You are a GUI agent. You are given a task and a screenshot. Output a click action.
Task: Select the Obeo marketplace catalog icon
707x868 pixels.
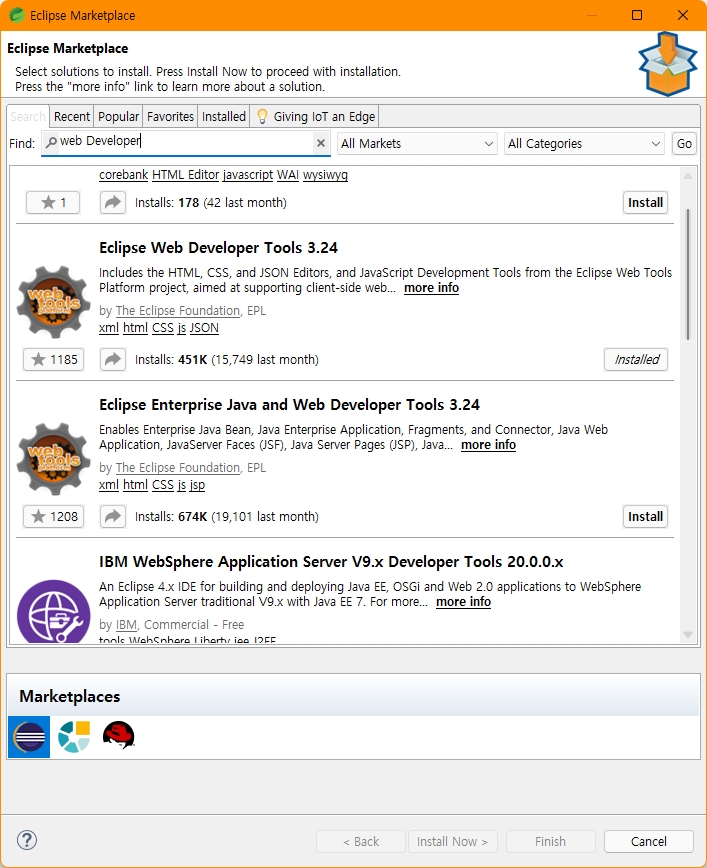(x=74, y=737)
